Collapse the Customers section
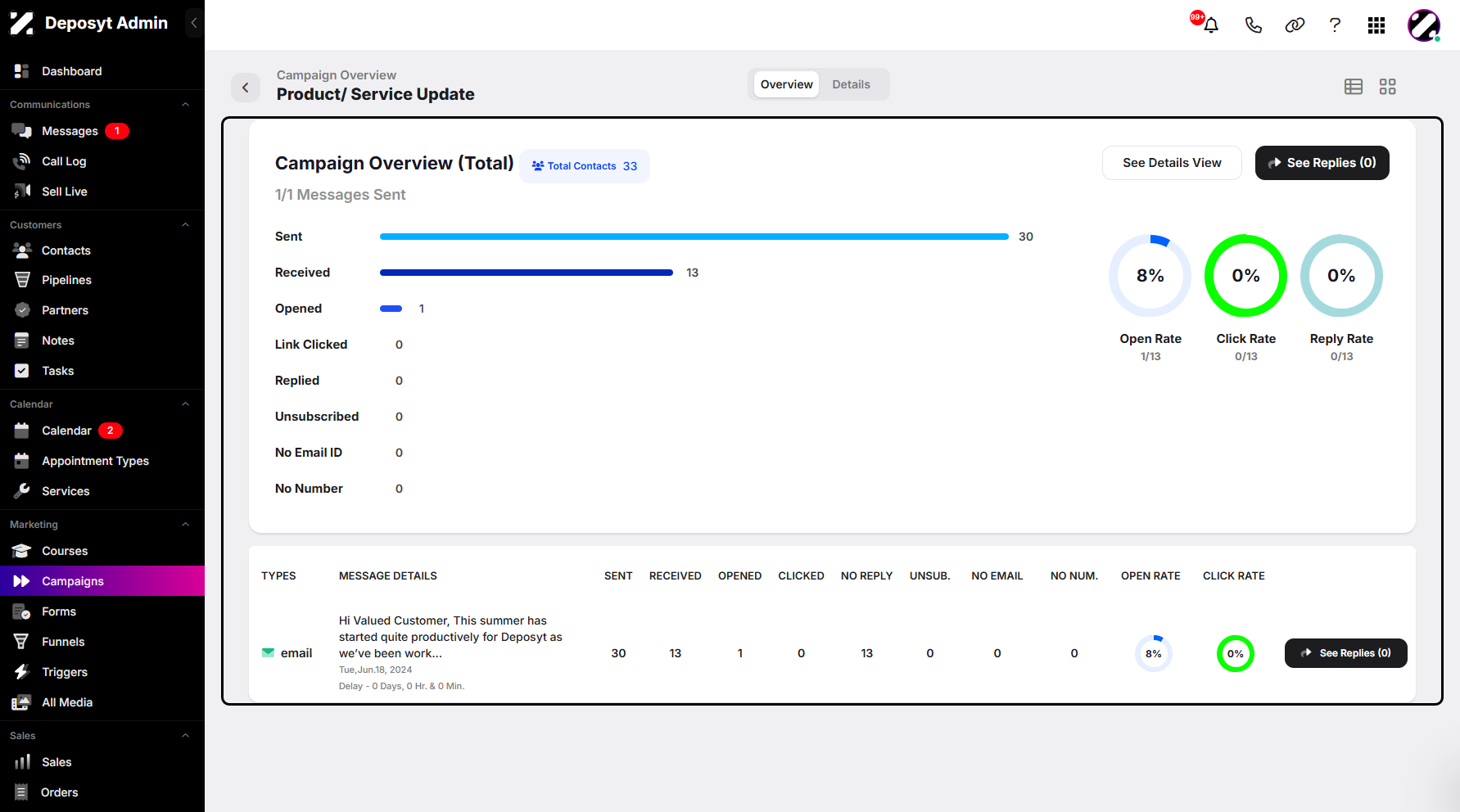The image size is (1460, 812). click(x=185, y=225)
